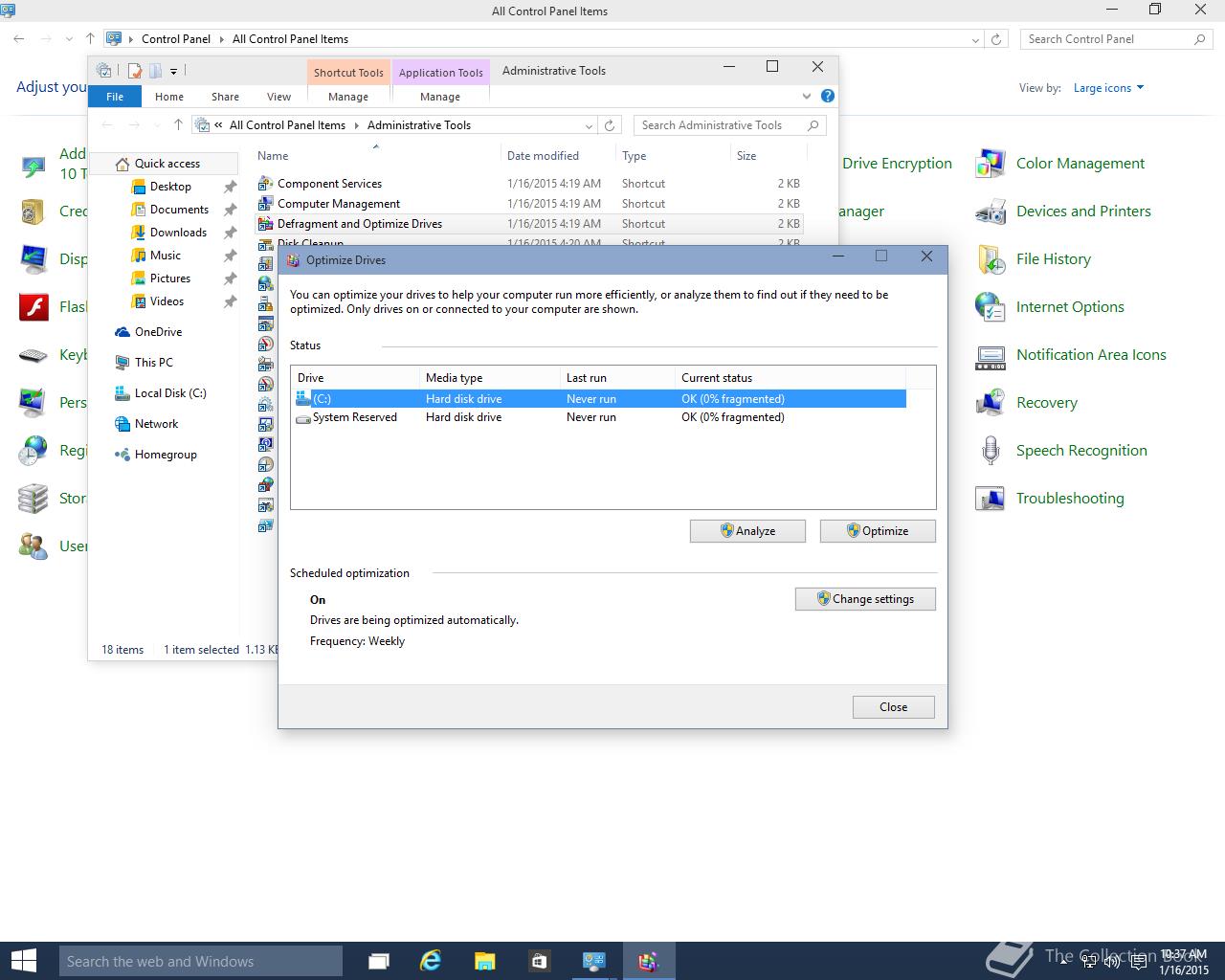Open File History icon

pos(990,259)
